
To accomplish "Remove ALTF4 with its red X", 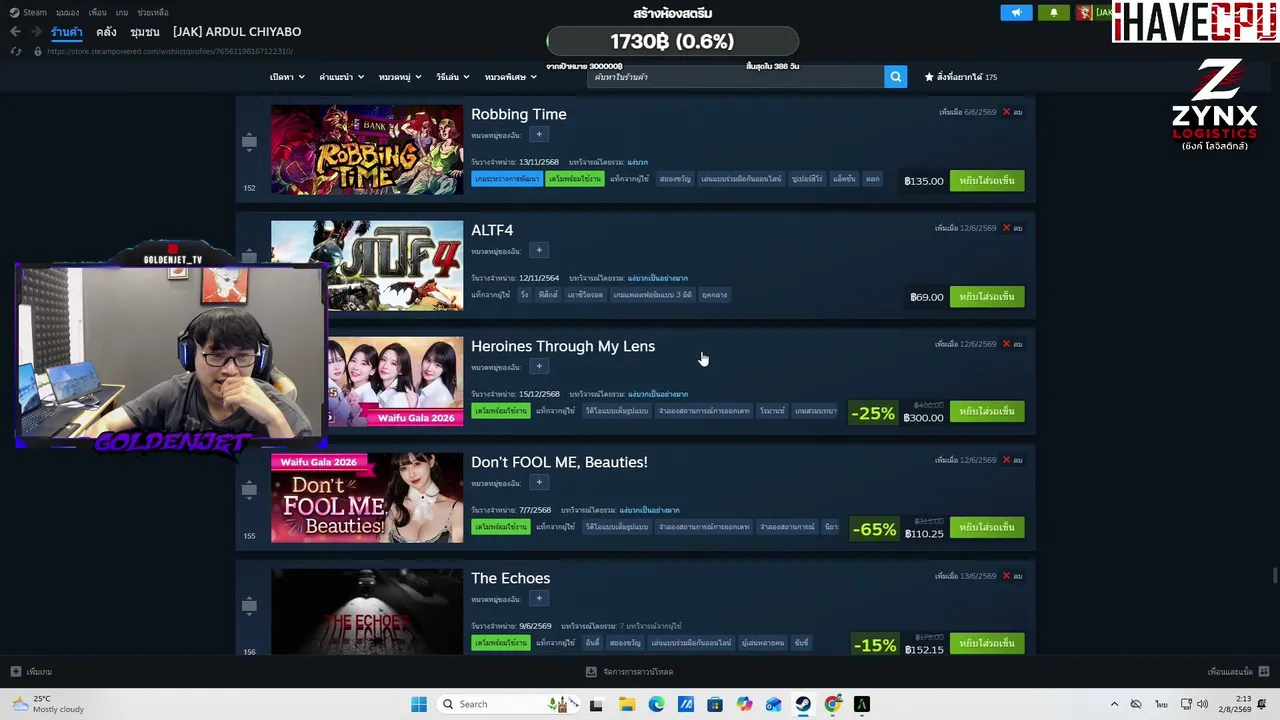I will 1006,228.
